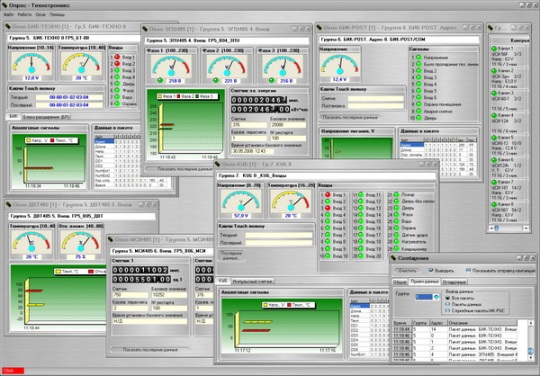Image resolution: width=540 pixels, height=376 pixels.
Task: Click the Фаза 2 green status LED in ЭПУ485
Action: point(216,81)
